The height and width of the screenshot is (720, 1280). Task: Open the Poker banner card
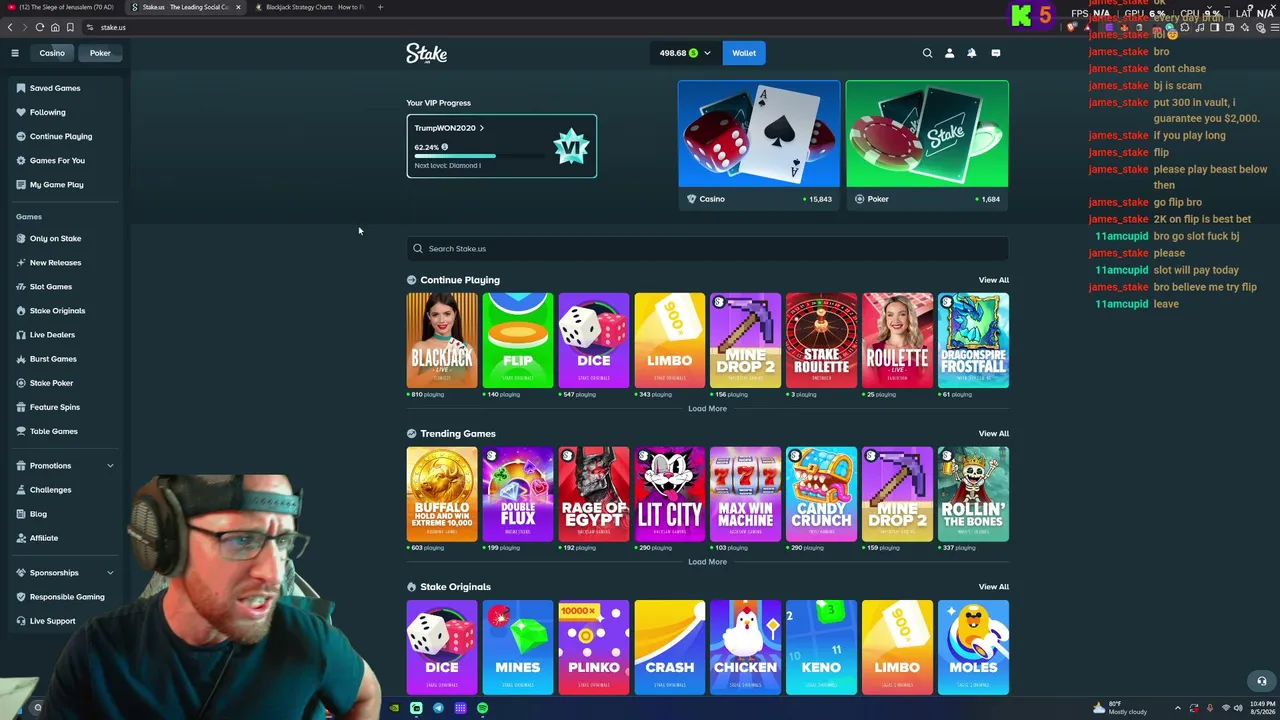click(x=927, y=144)
